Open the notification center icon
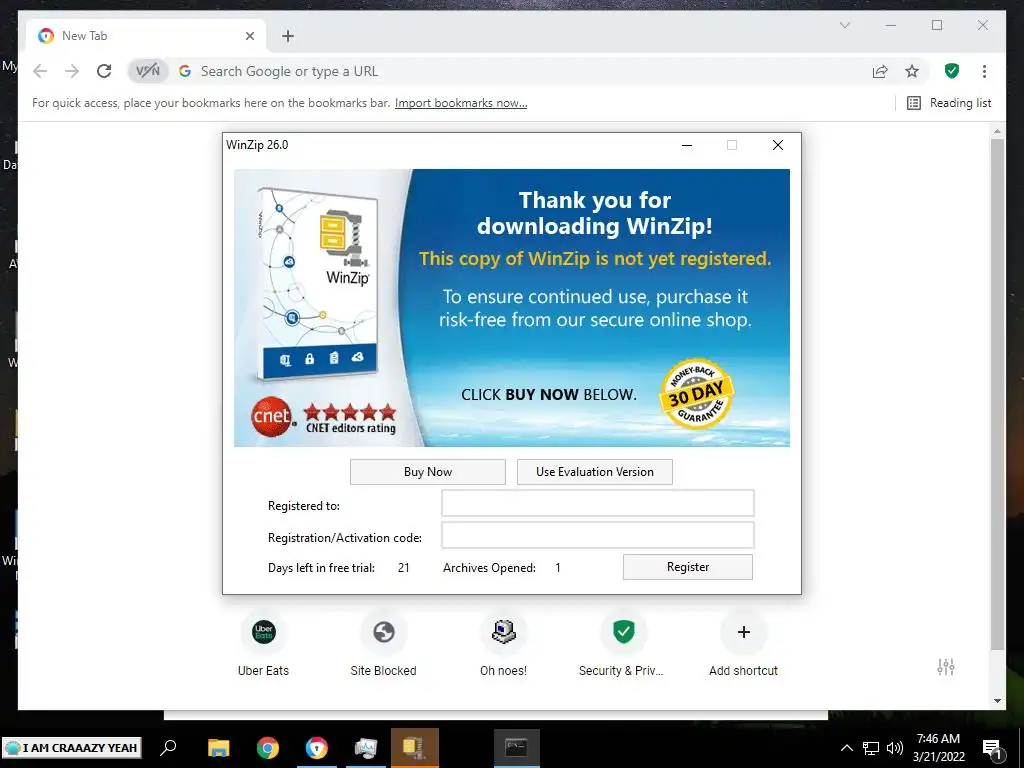 [x=991, y=748]
